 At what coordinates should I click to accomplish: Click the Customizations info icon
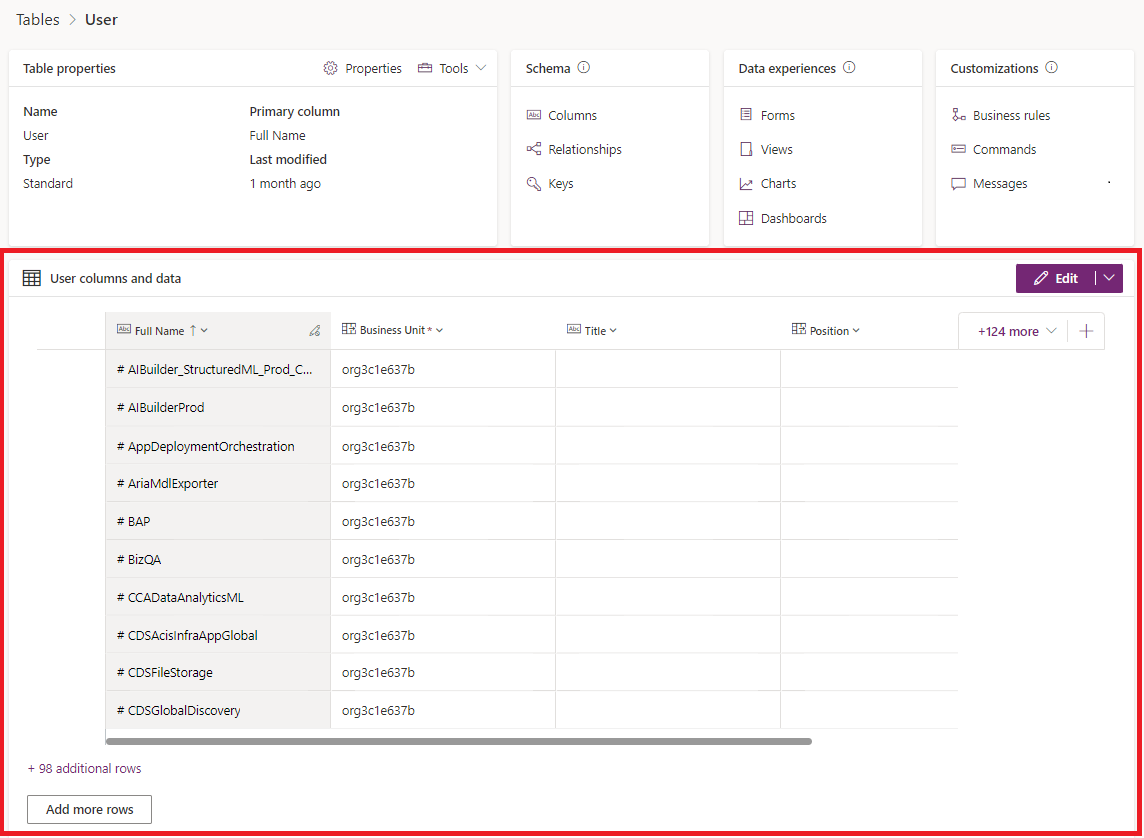click(1051, 68)
